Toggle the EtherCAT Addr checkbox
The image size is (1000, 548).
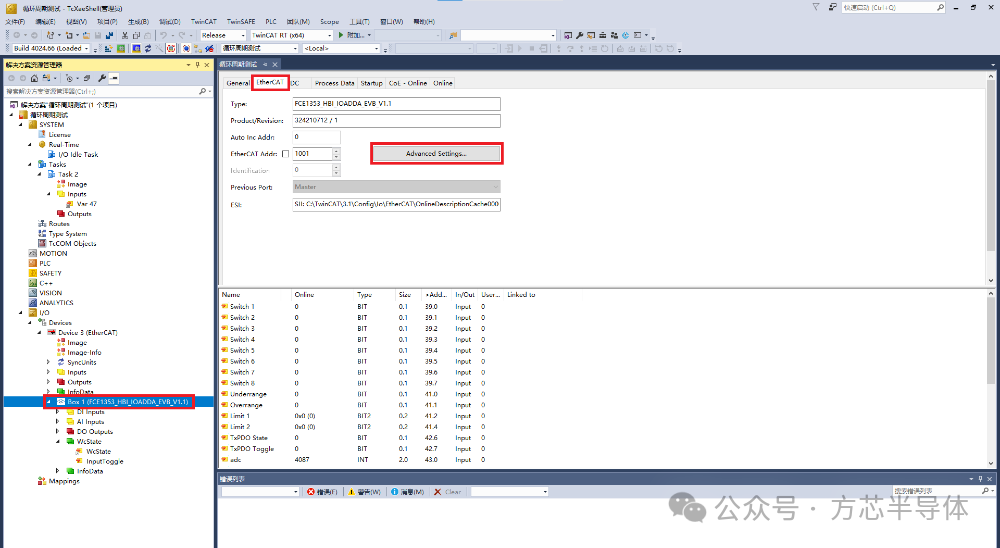point(285,154)
